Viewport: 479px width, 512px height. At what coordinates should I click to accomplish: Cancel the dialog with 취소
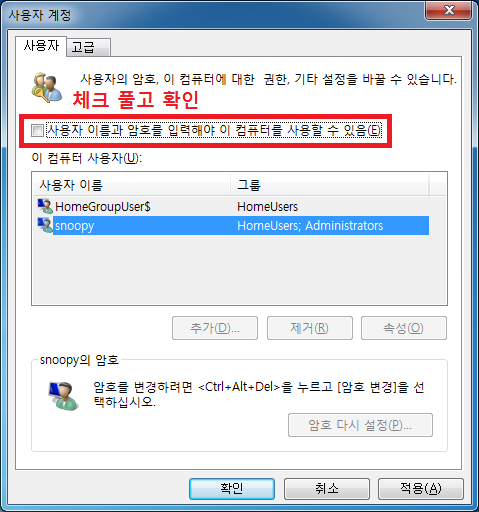click(327, 489)
